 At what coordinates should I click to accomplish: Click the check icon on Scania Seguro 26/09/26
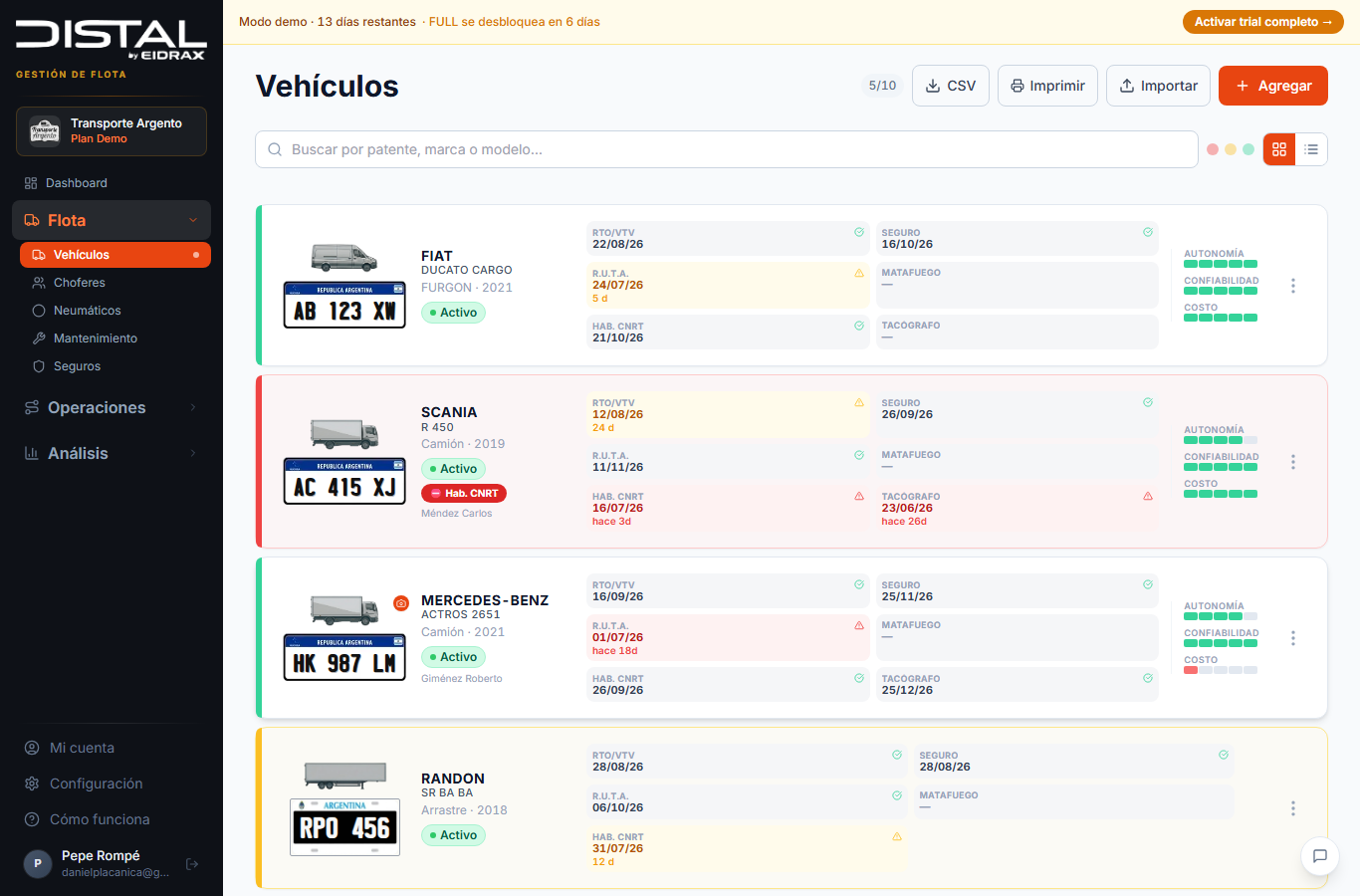point(1148,402)
